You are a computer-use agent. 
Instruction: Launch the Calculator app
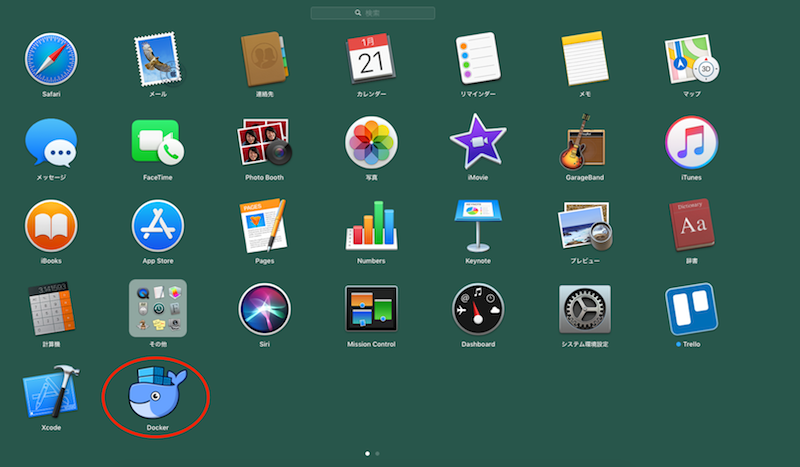[x=51, y=309]
